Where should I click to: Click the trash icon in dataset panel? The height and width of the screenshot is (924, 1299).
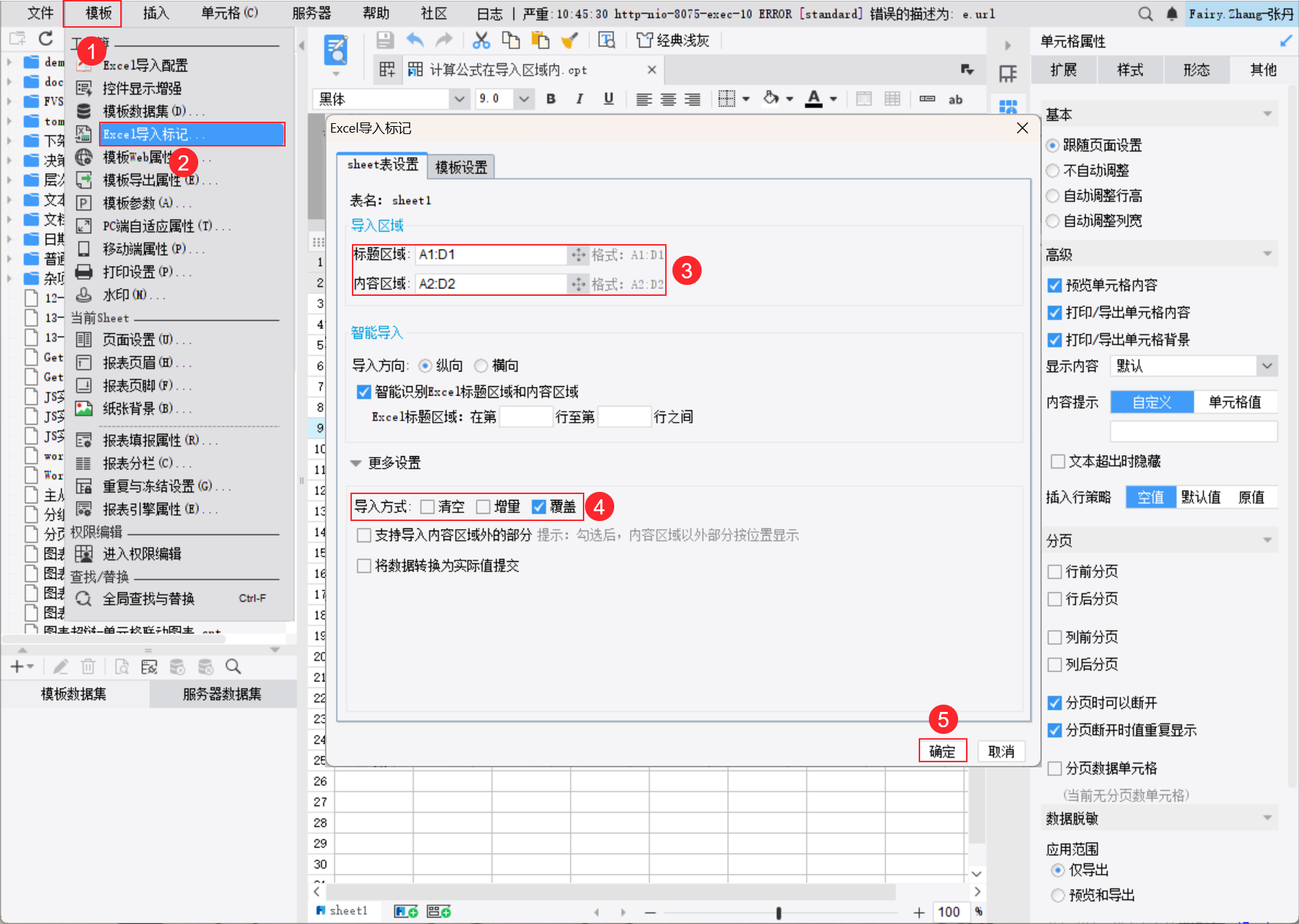(87, 666)
